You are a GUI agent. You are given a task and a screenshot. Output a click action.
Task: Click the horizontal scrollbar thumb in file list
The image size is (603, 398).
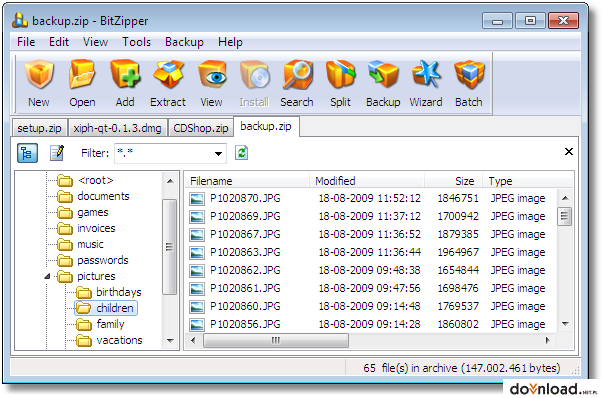[x=276, y=340]
